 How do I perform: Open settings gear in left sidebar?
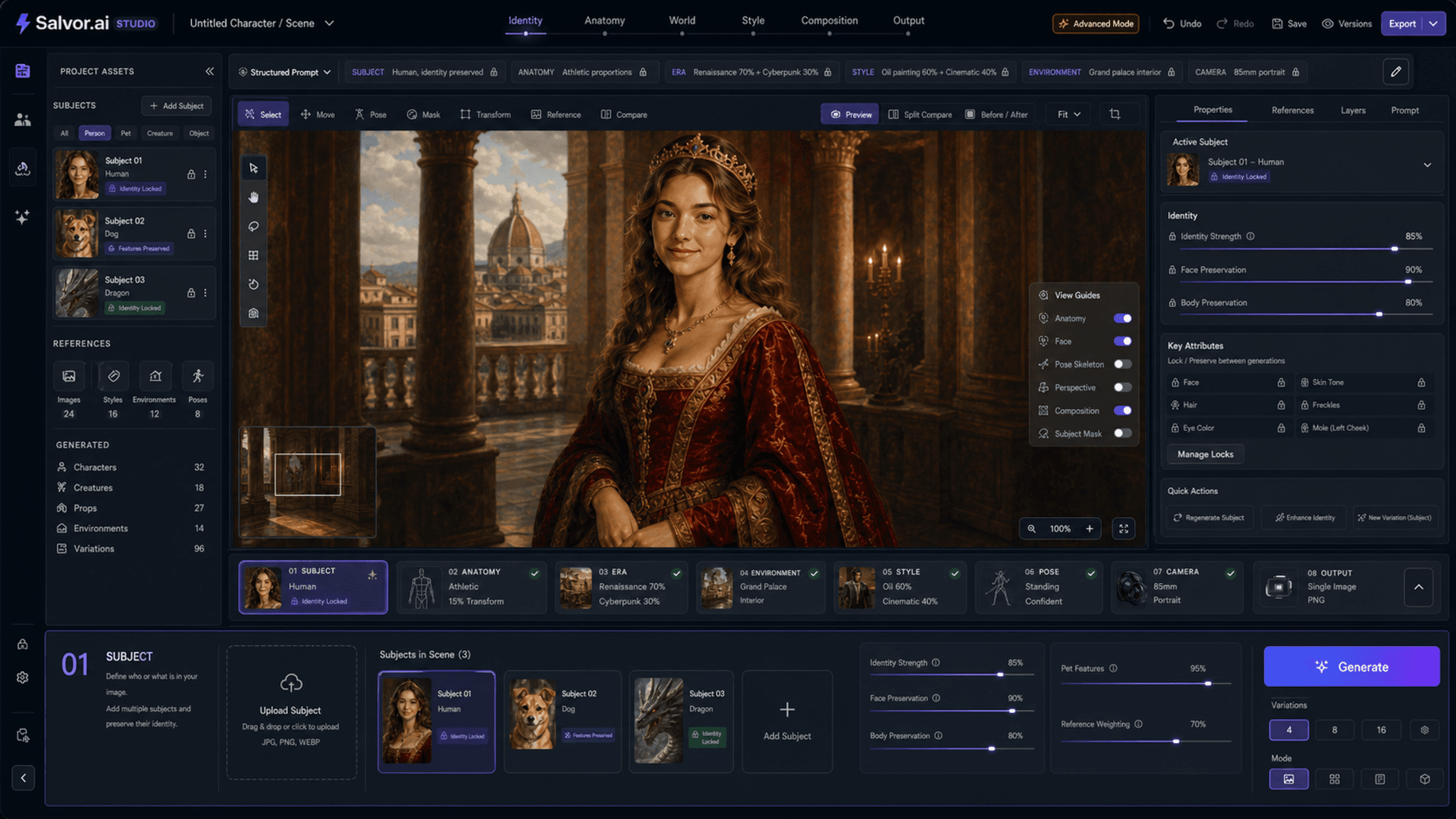[x=23, y=678]
